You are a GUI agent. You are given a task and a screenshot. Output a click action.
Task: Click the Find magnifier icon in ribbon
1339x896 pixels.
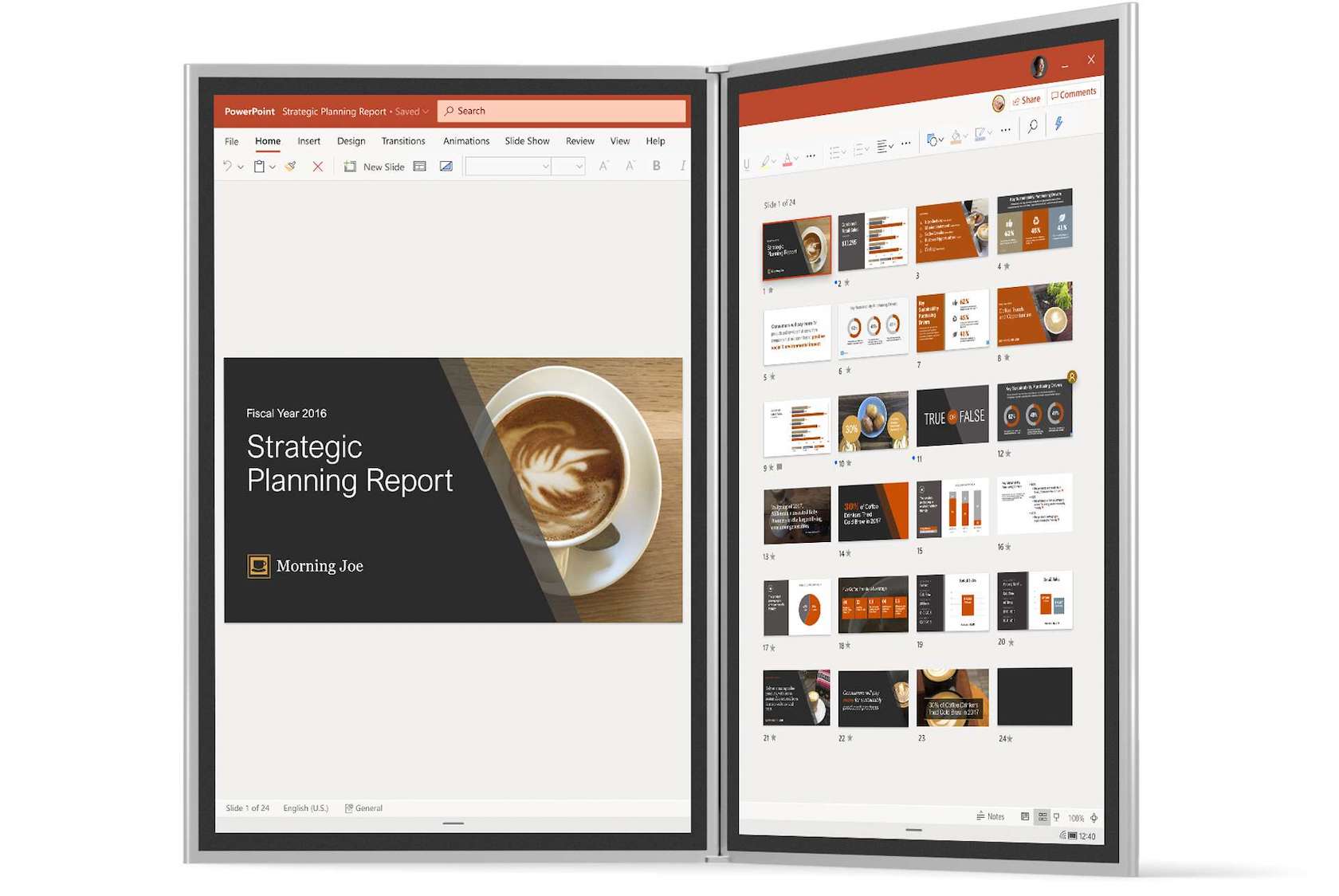pos(1032,126)
